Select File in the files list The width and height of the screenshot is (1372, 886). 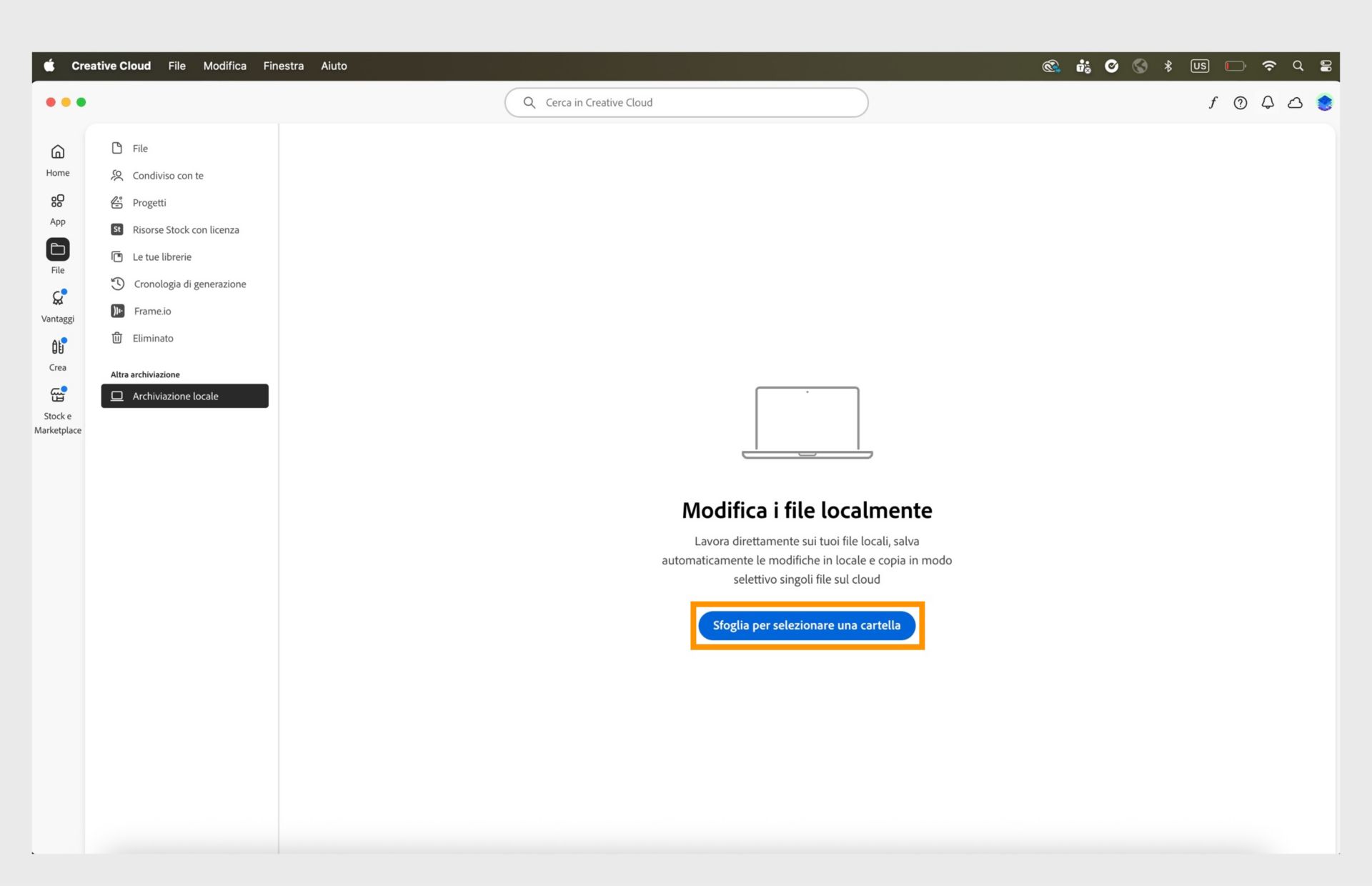click(x=184, y=149)
